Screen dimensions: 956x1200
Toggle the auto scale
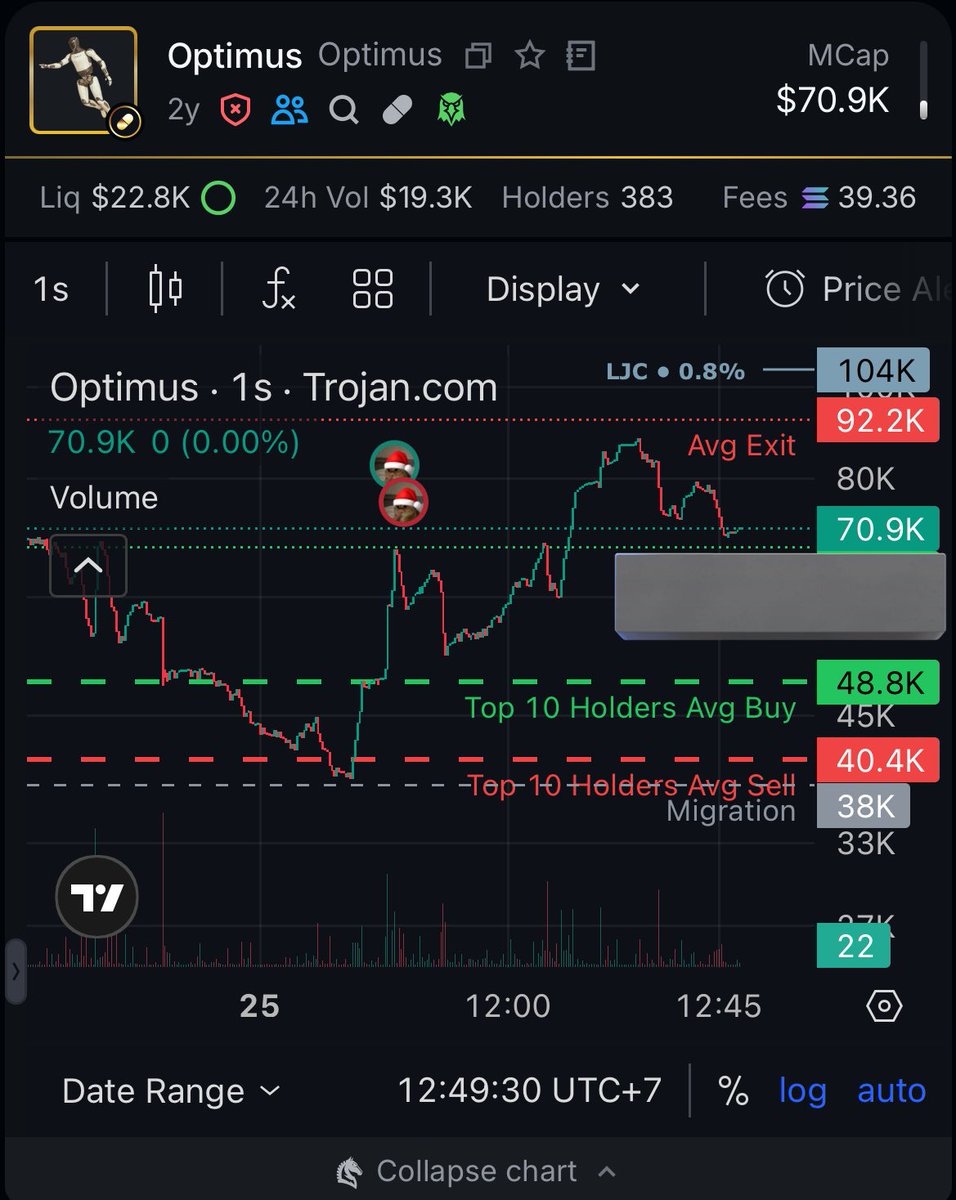[891, 1091]
